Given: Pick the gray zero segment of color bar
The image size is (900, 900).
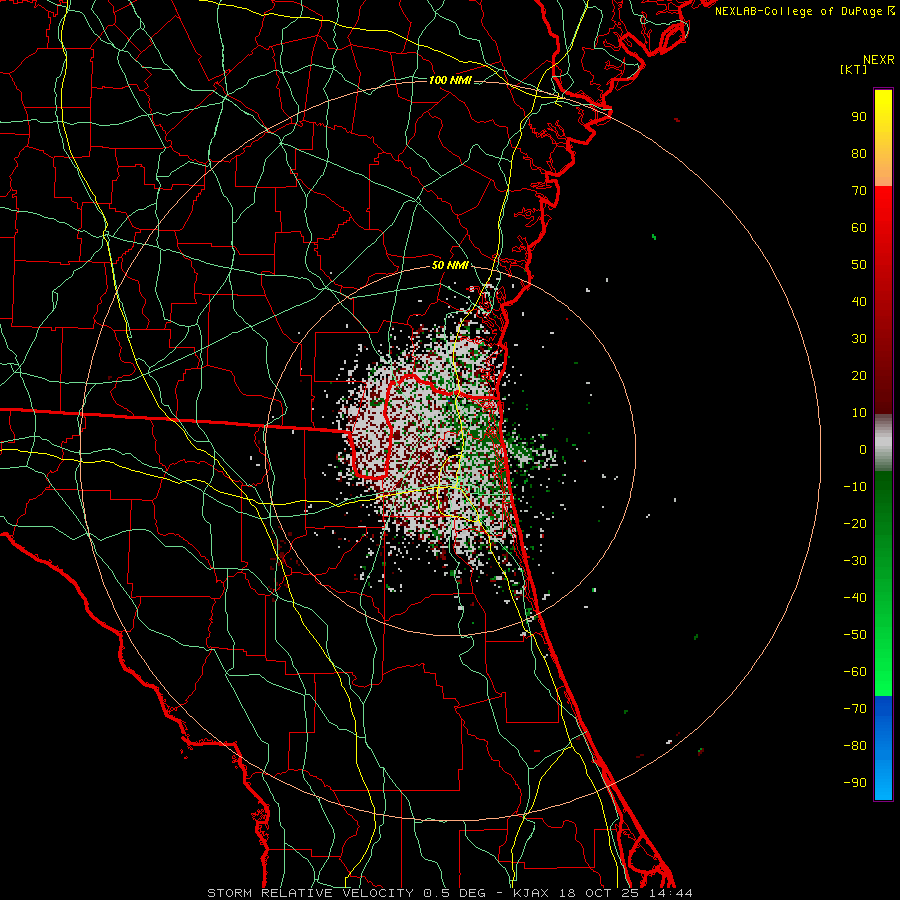Looking at the screenshot, I should [x=883, y=443].
